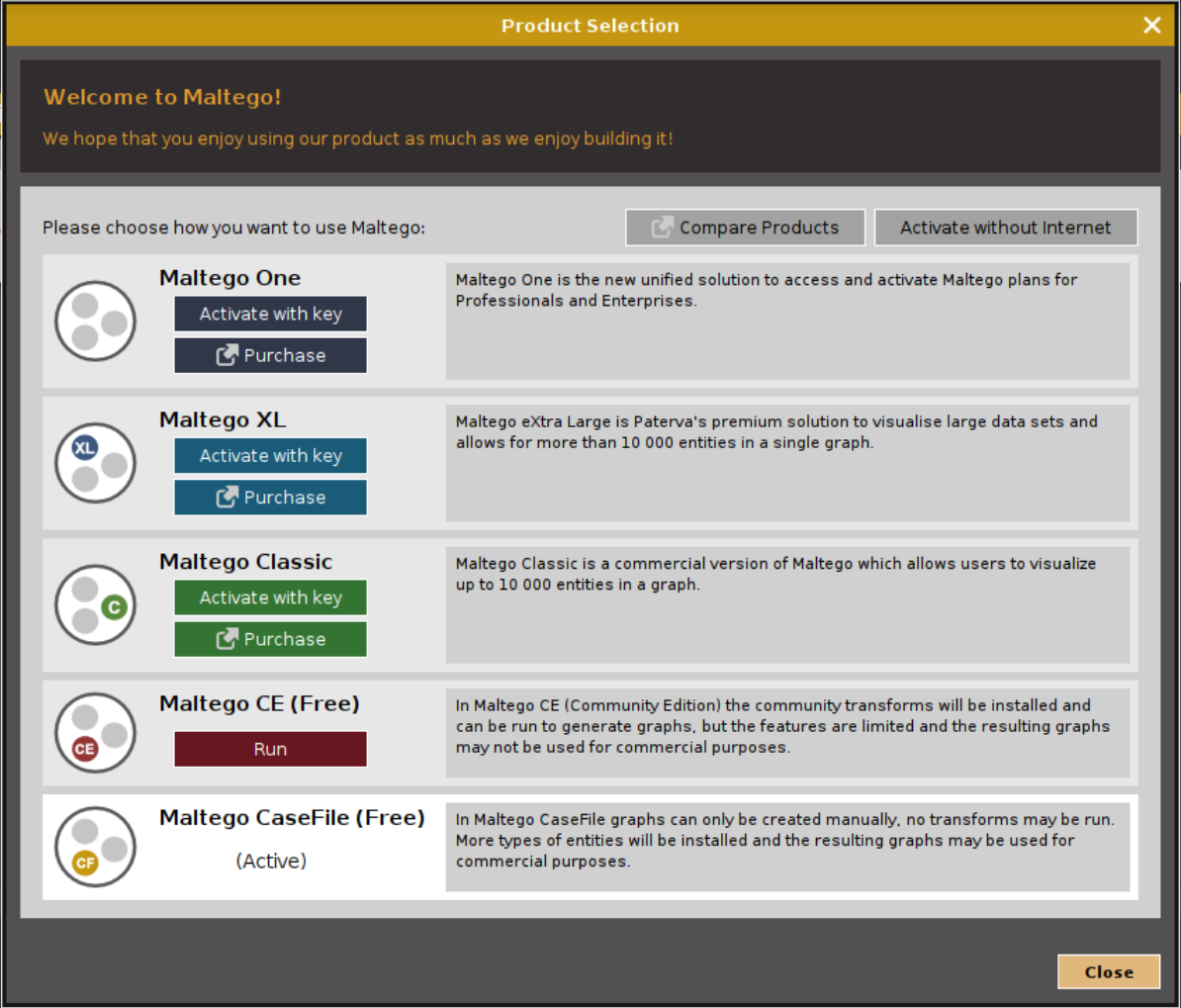1181x1008 pixels.
Task: Close the Product Selection dialog with X
Action: (x=1151, y=25)
